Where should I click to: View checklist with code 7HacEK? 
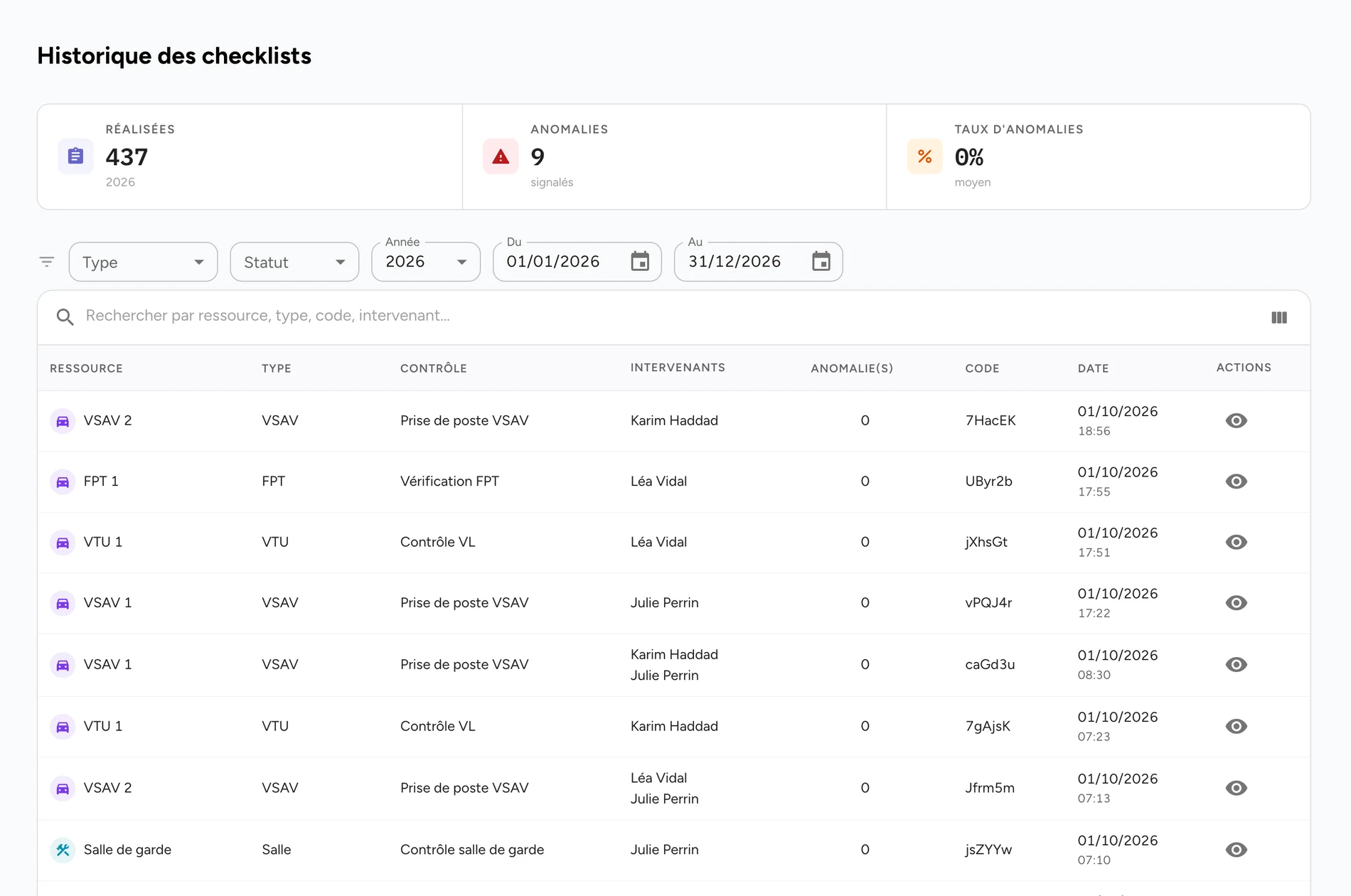pos(1237,421)
